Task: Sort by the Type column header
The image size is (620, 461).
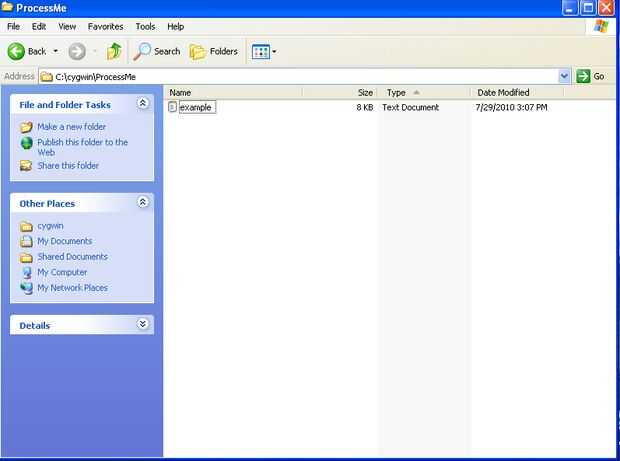Action: tap(424, 93)
